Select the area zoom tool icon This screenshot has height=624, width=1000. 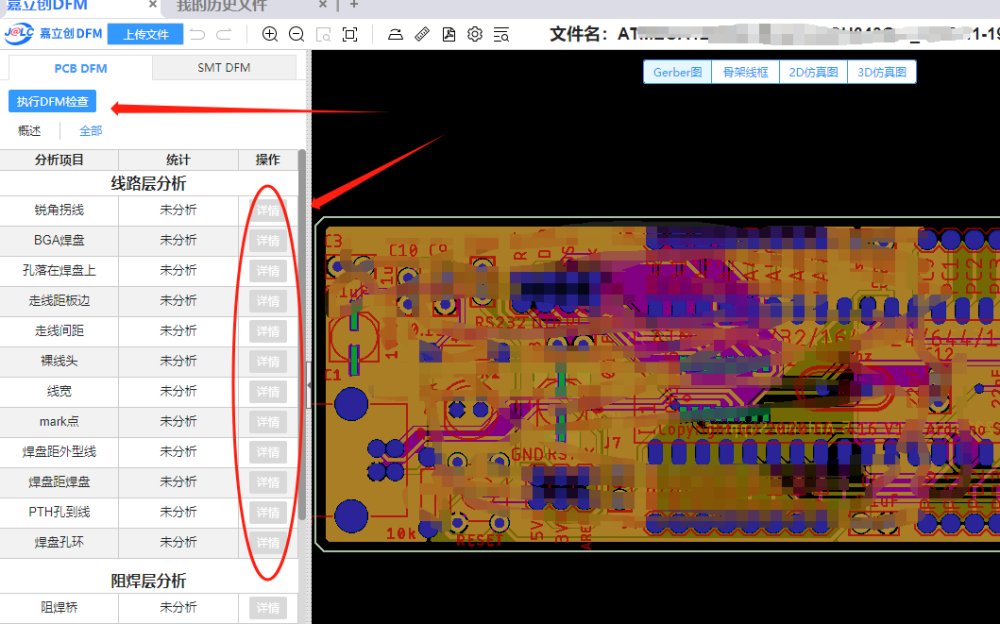pyautogui.click(x=323, y=35)
